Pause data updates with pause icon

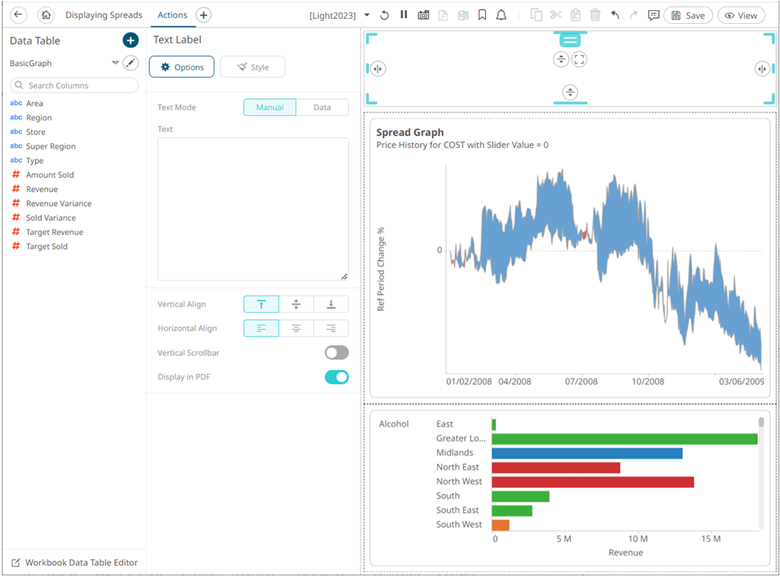click(404, 15)
